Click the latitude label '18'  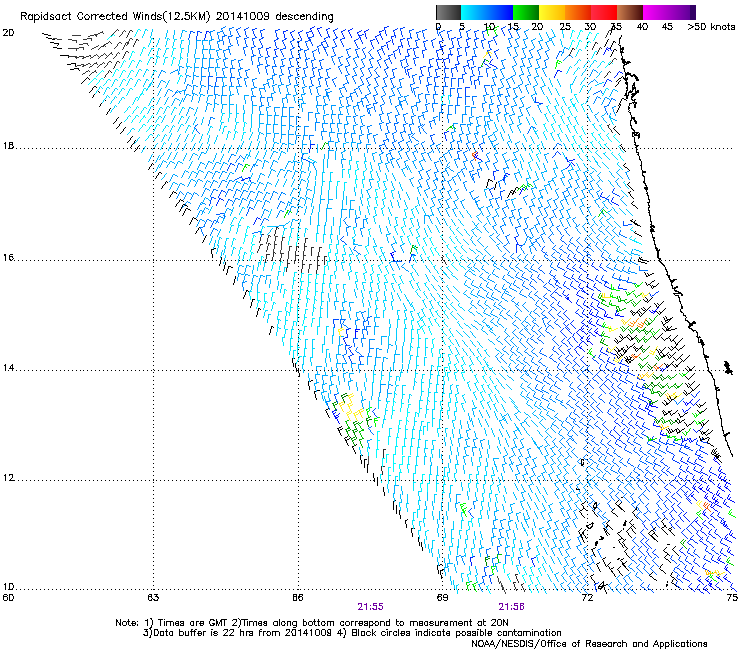[x=8, y=146]
